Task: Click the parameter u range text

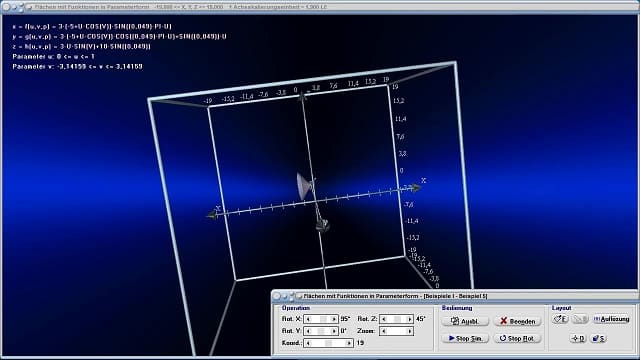Action: click(53, 56)
